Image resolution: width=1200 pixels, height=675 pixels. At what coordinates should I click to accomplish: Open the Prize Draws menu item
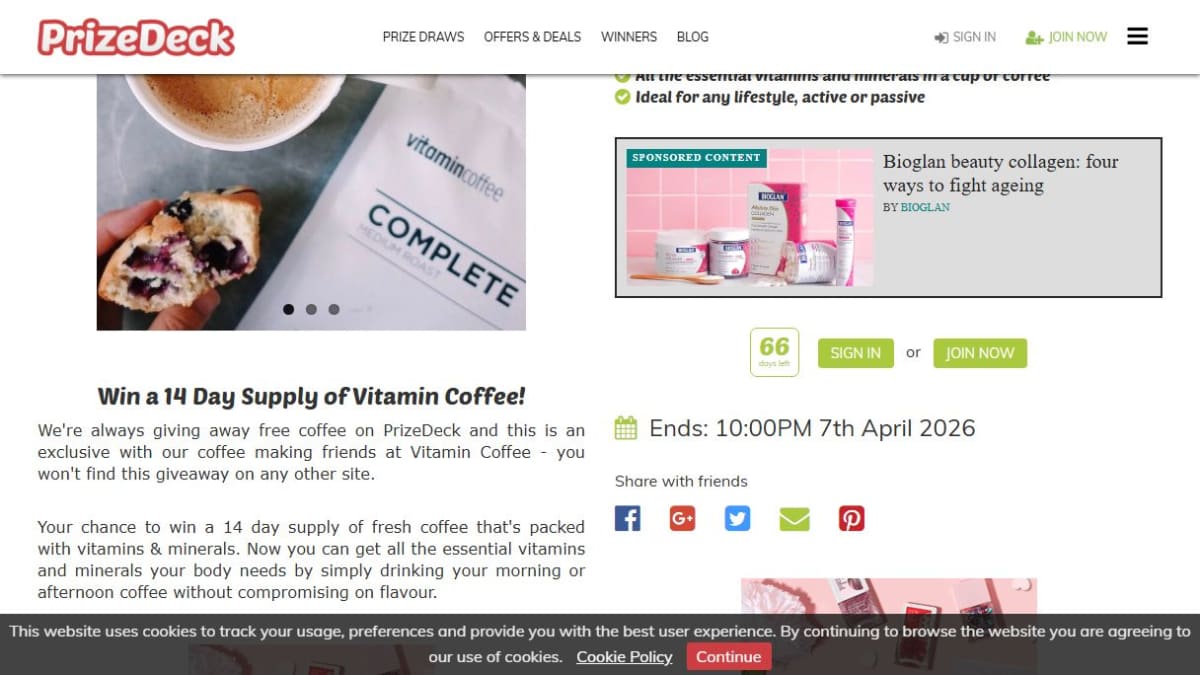[423, 37]
